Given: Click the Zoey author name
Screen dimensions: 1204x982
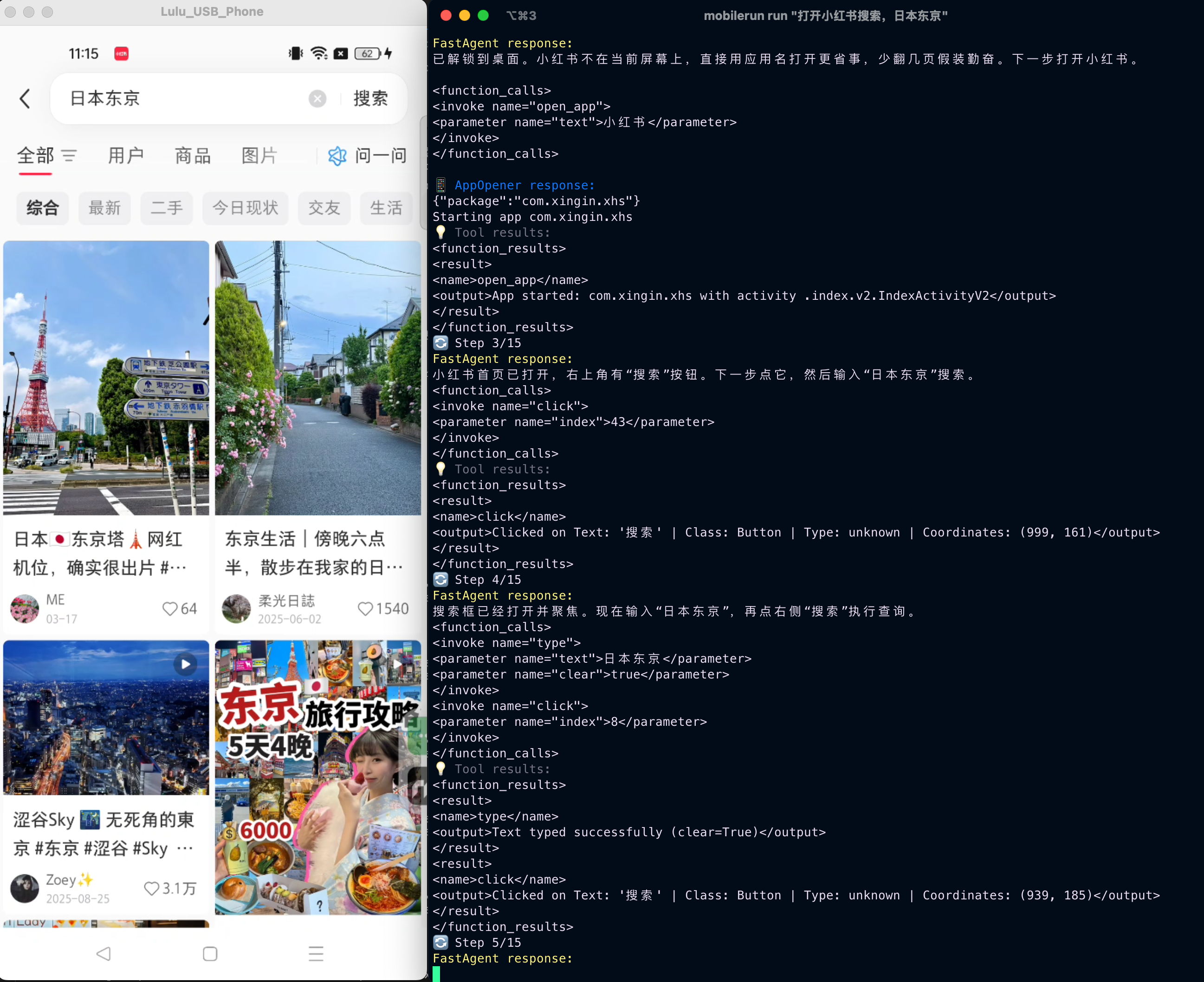Looking at the screenshot, I should click(x=70, y=879).
